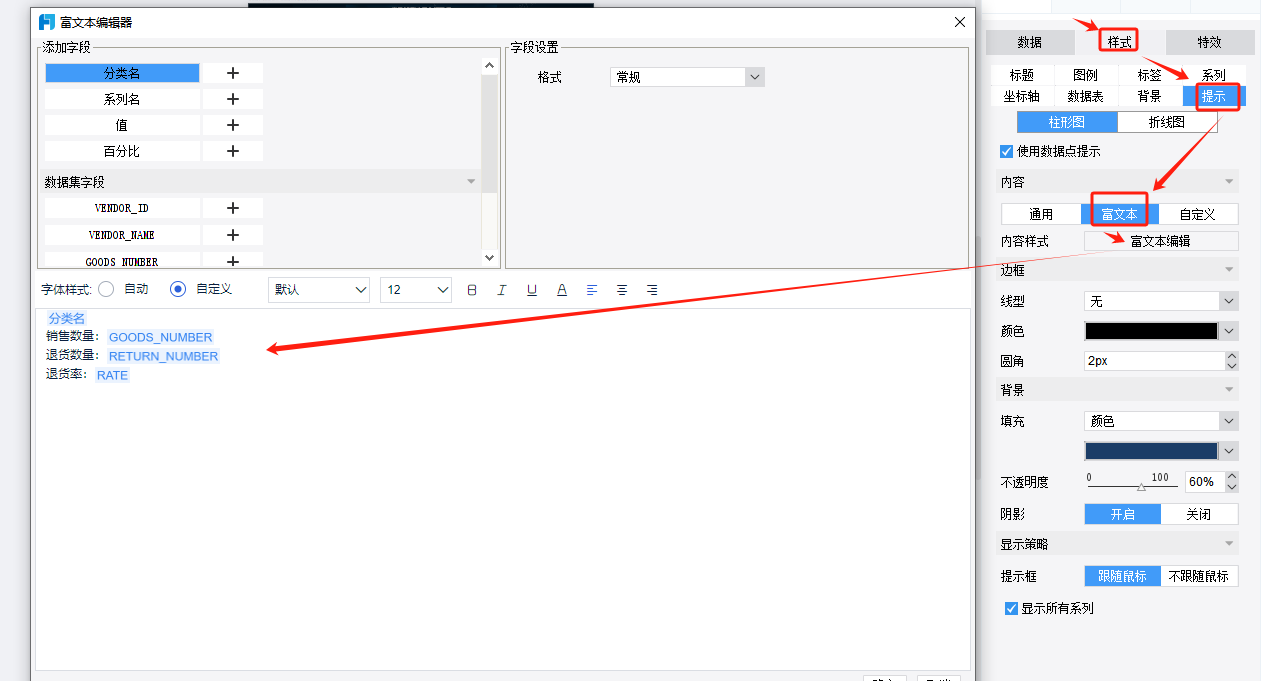Turn shadow on with 开启
This screenshot has height=681, width=1261.
pos(1123,514)
